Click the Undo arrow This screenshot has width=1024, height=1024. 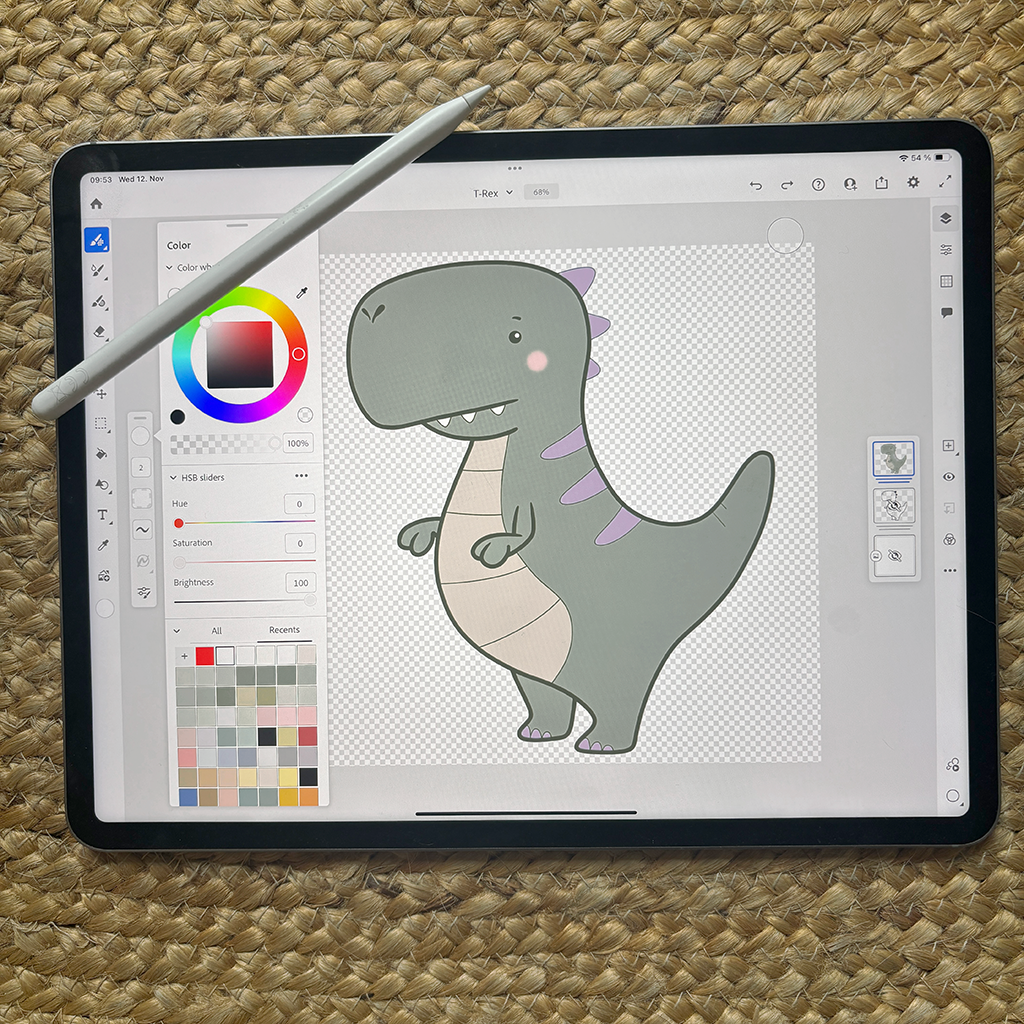(756, 185)
